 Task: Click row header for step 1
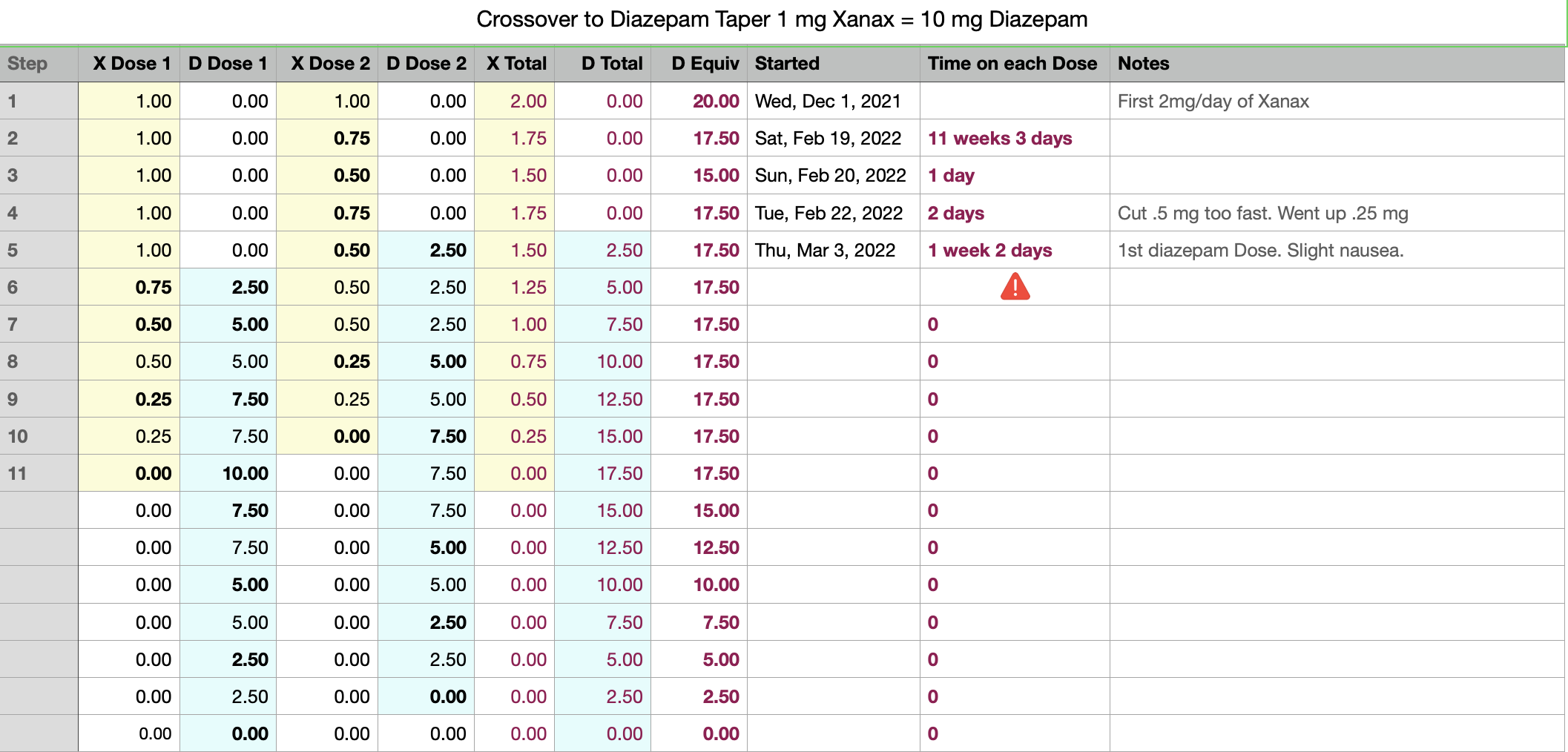[x=39, y=101]
